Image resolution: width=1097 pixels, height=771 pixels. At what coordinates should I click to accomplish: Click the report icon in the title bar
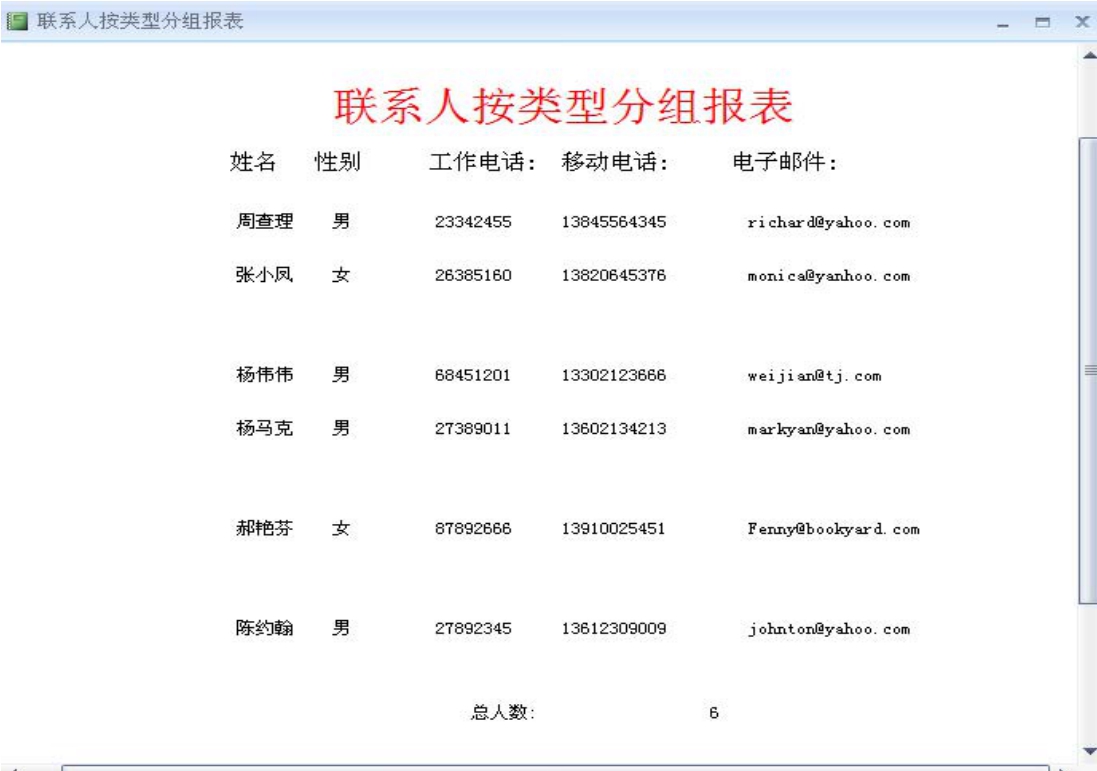coord(18,21)
